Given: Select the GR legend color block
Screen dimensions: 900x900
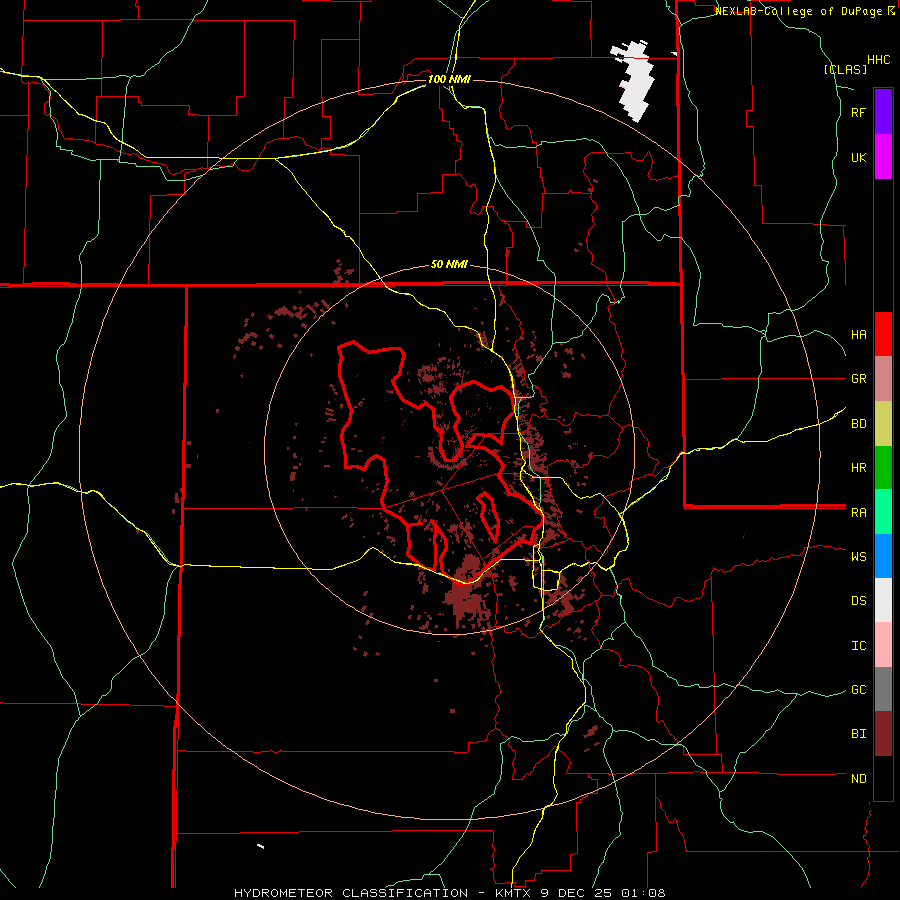Looking at the screenshot, I should tap(883, 379).
